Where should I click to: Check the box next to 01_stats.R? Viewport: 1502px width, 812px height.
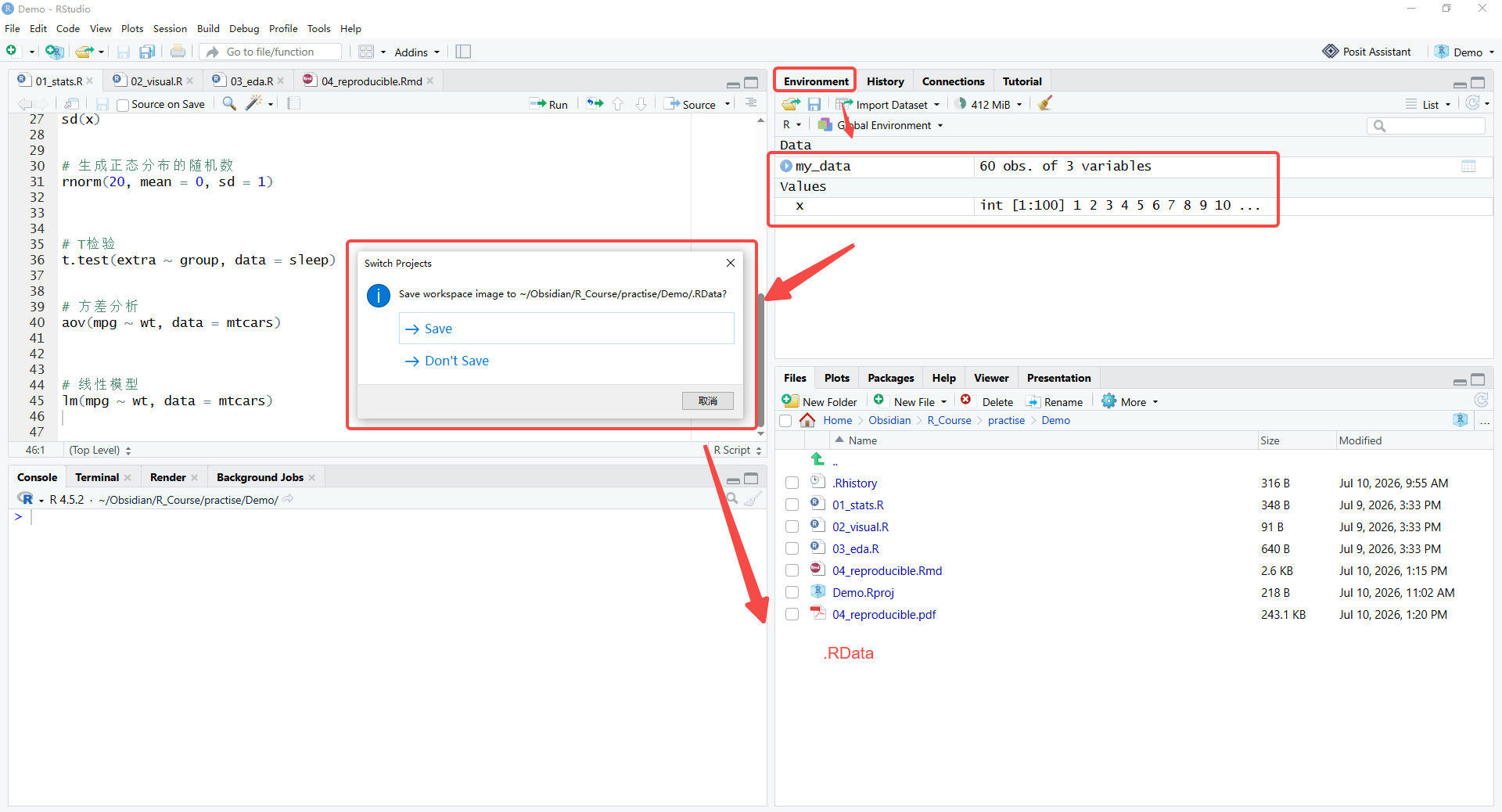click(x=792, y=505)
